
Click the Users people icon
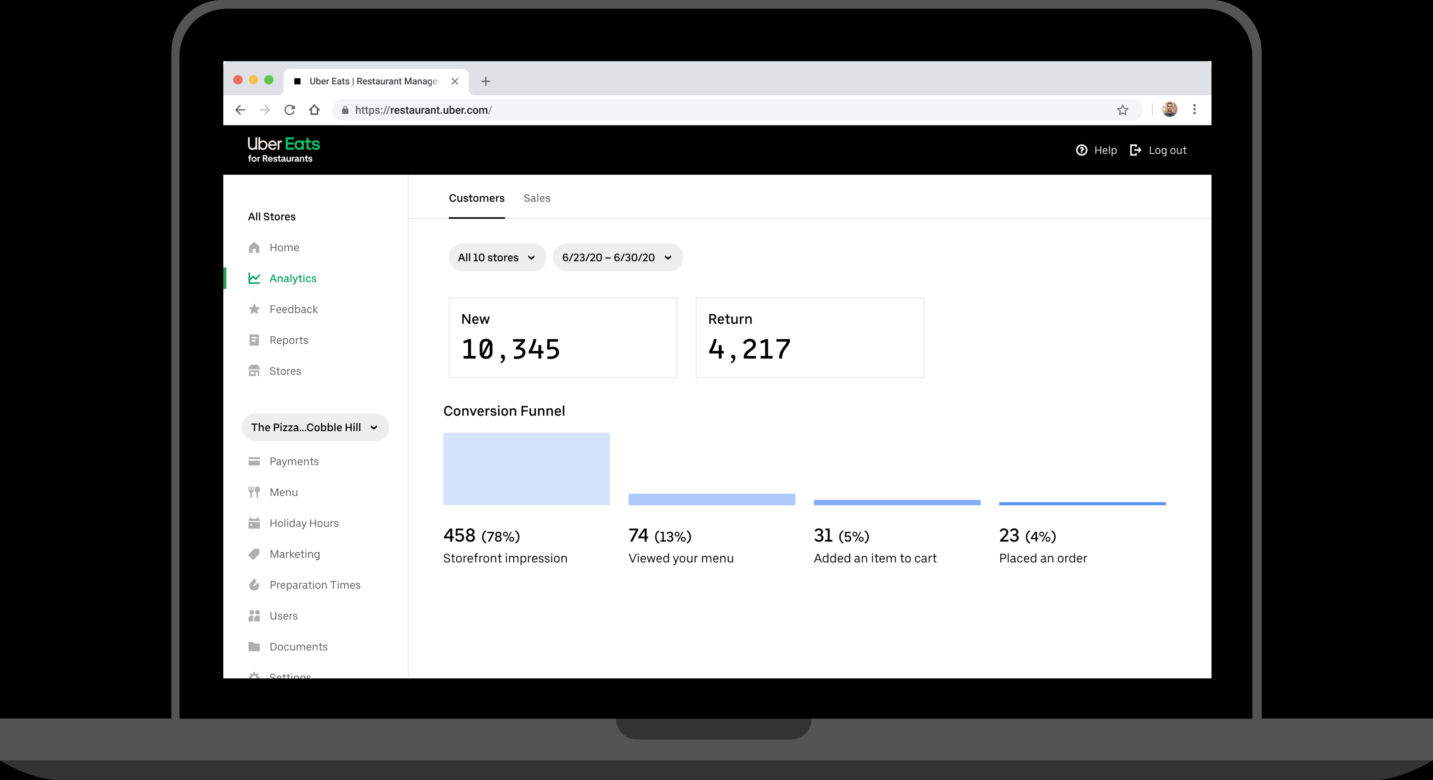[x=254, y=616]
